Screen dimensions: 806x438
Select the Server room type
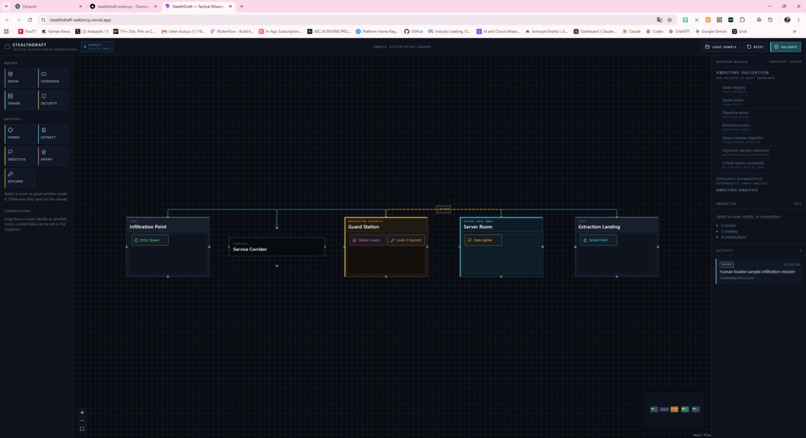(x=20, y=99)
